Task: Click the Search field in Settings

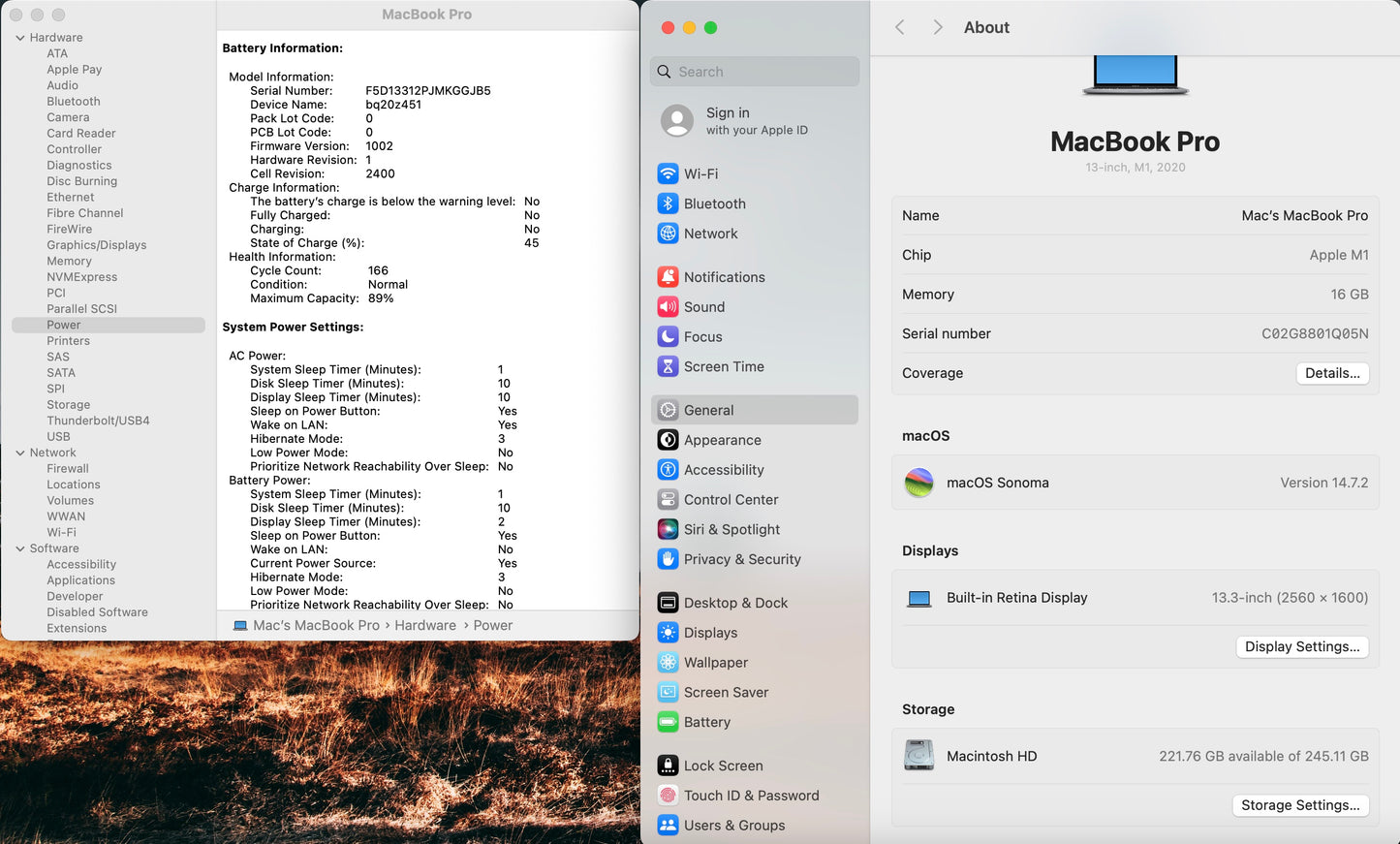Action: point(756,72)
